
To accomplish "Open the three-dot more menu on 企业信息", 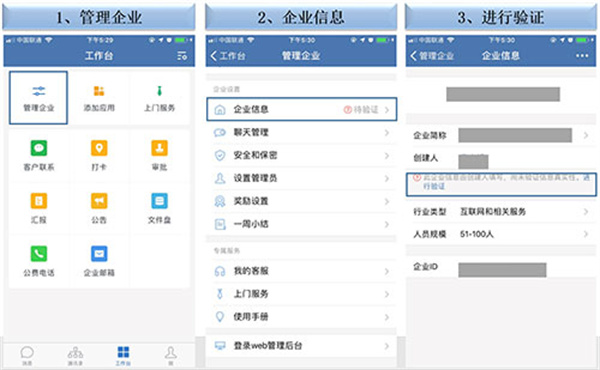I will (582, 56).
